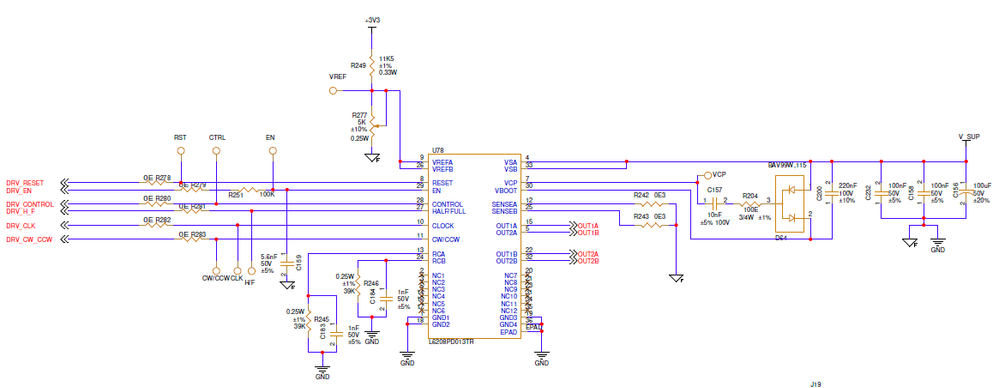Click the C232 100nF capacitor symbol
Viewport: 999px width, 388px height.
pyautogui.click(x=881, y=192)
